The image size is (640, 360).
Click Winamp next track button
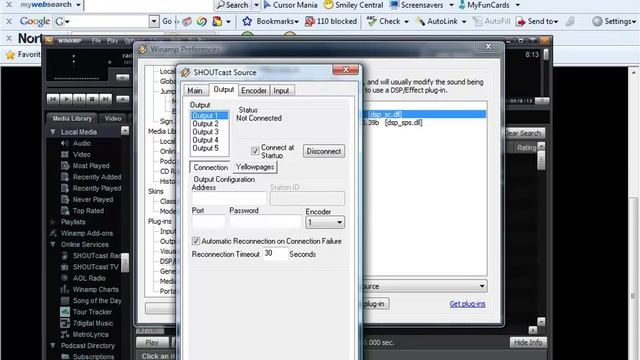point(105,99)
